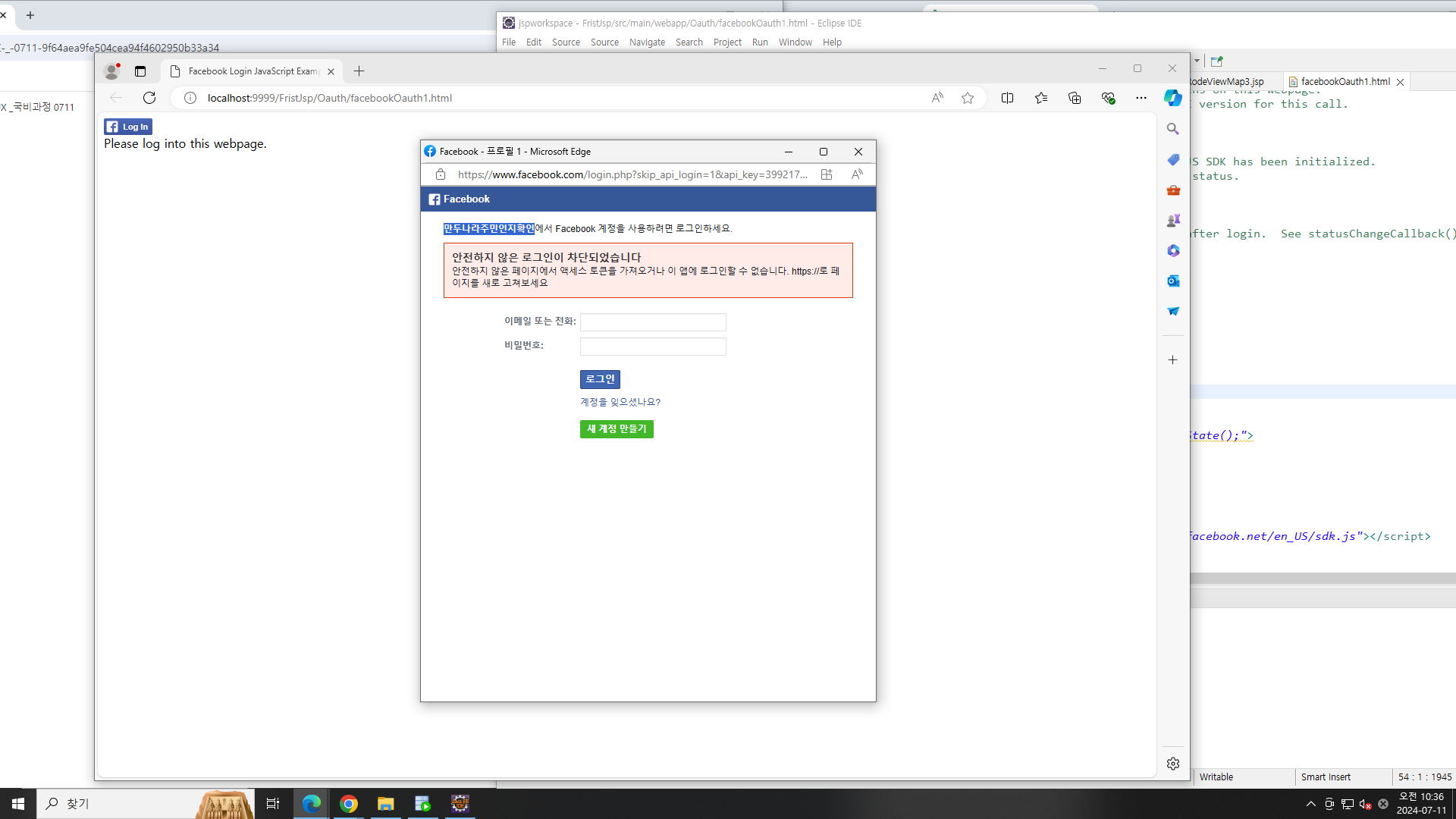
Task: Open File Explorer from taskbar
Action: coord(386,804)
